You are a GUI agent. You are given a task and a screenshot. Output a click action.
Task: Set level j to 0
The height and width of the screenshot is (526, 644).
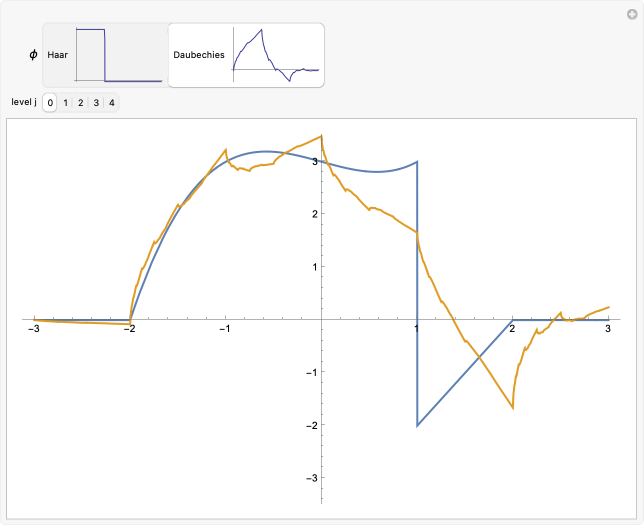pyautogui.click(x=50, y=102)
